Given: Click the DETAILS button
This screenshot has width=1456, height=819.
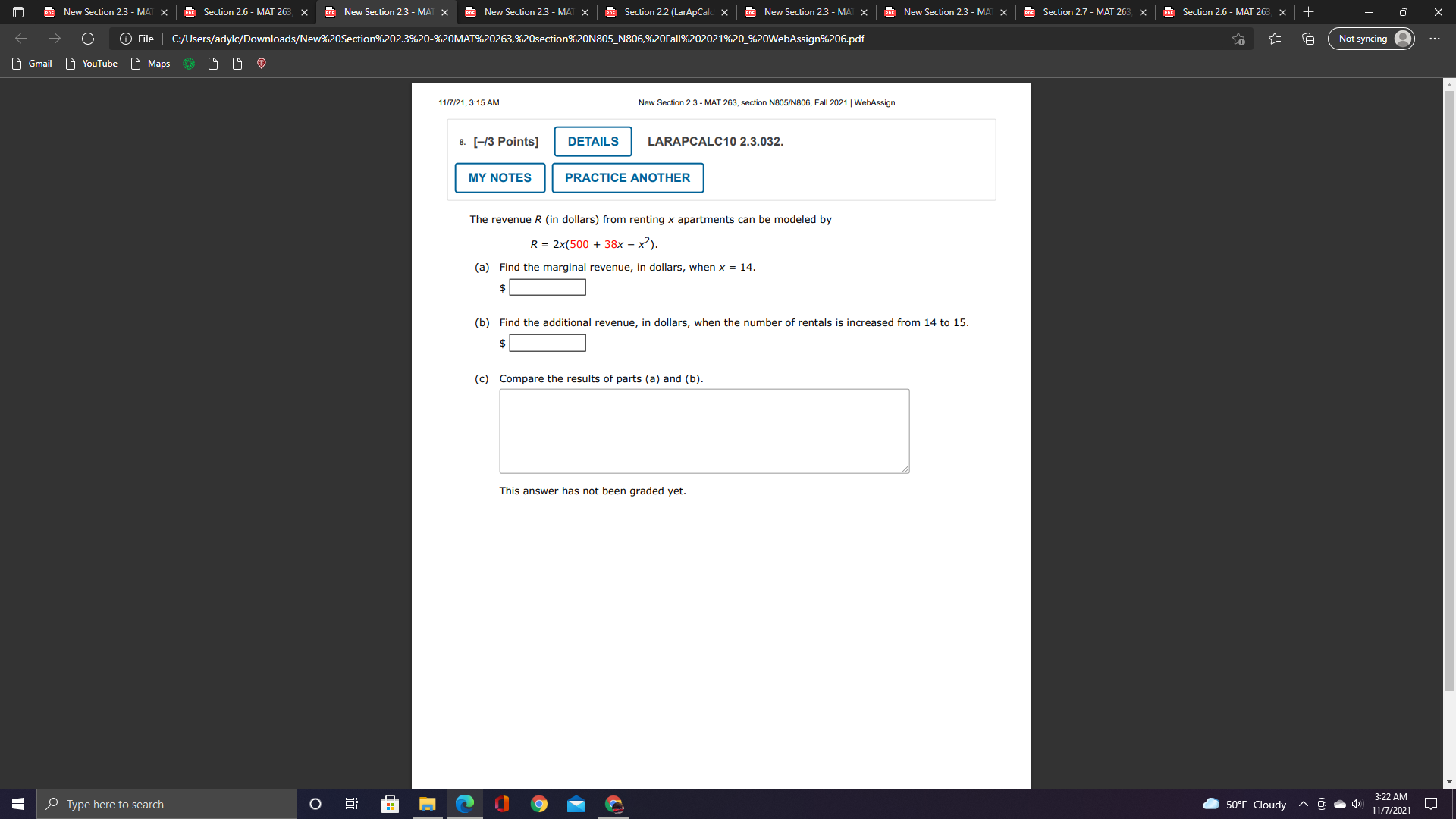Looking at the screenshot, I should (x=592, y=141).
